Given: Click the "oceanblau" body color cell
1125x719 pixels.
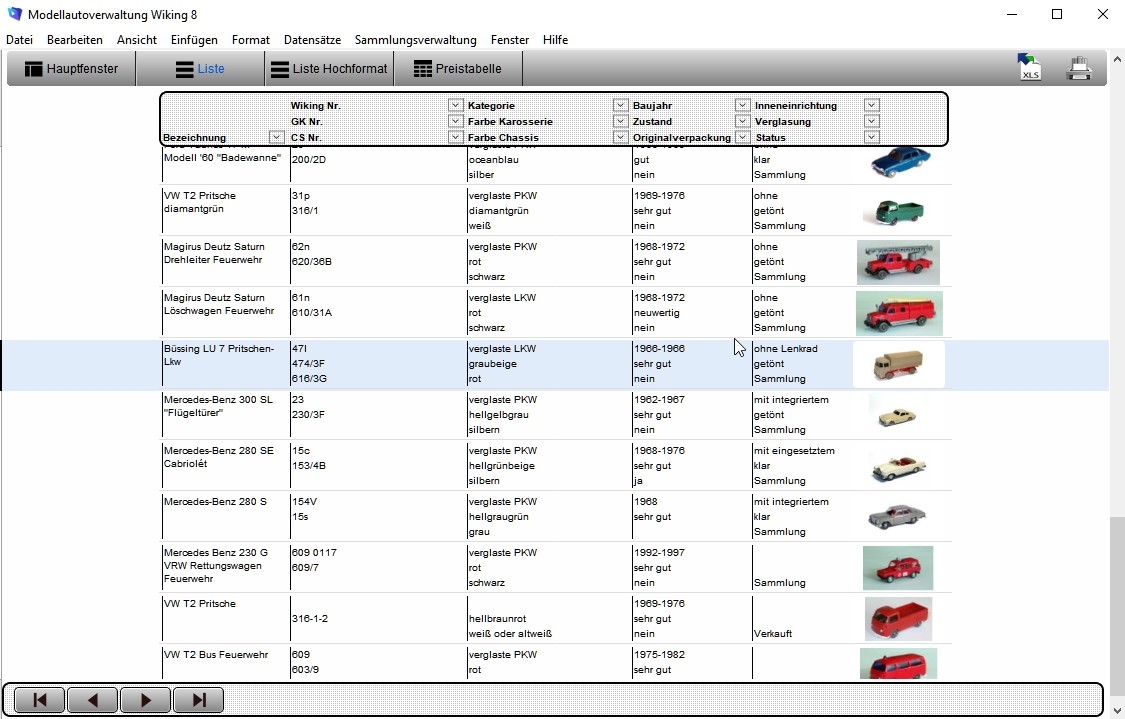Looking at the screenshot, I should (x=493, y=160).
